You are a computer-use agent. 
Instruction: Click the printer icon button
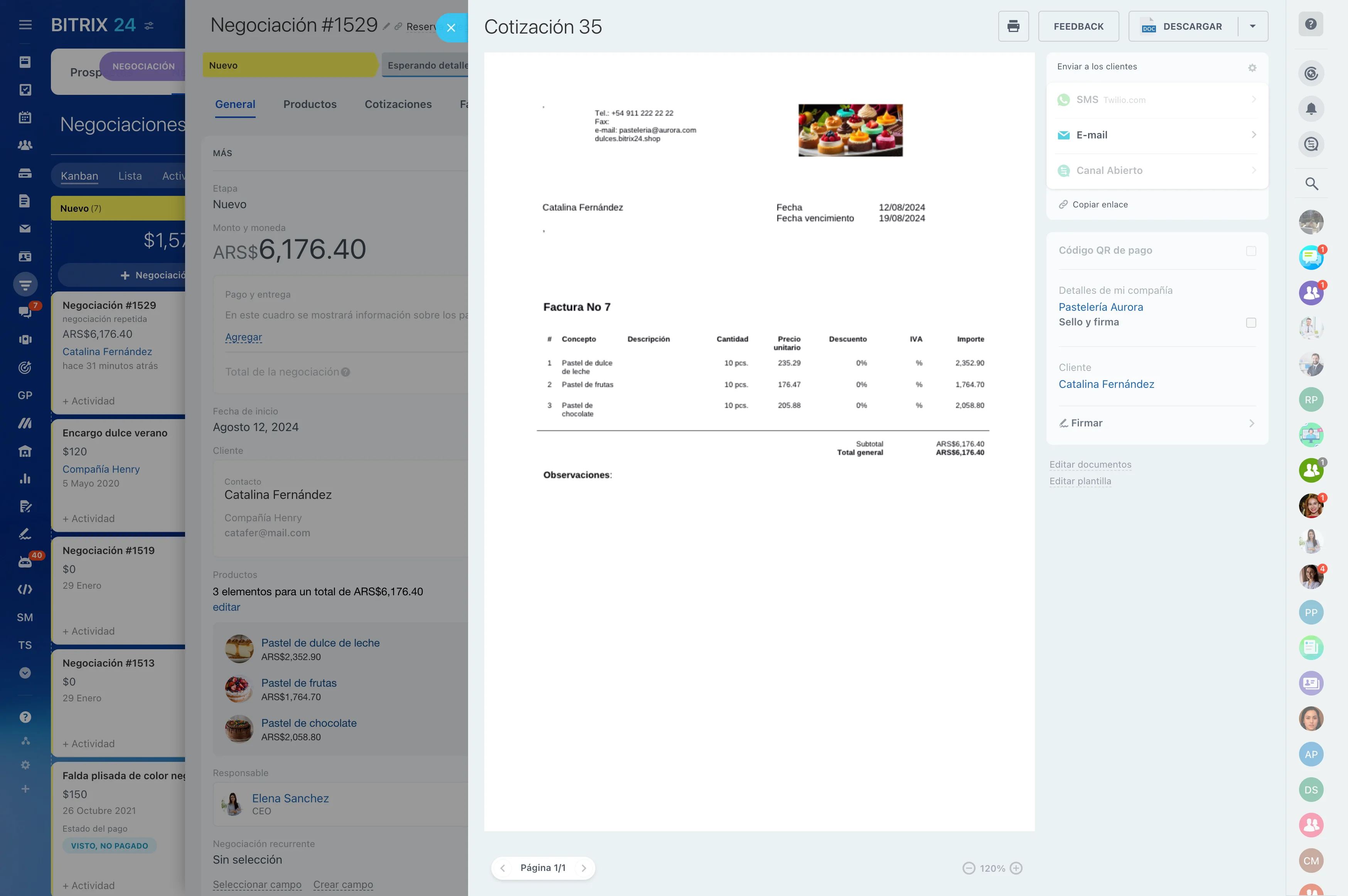pyautogui.click(x=1013, y=26)
